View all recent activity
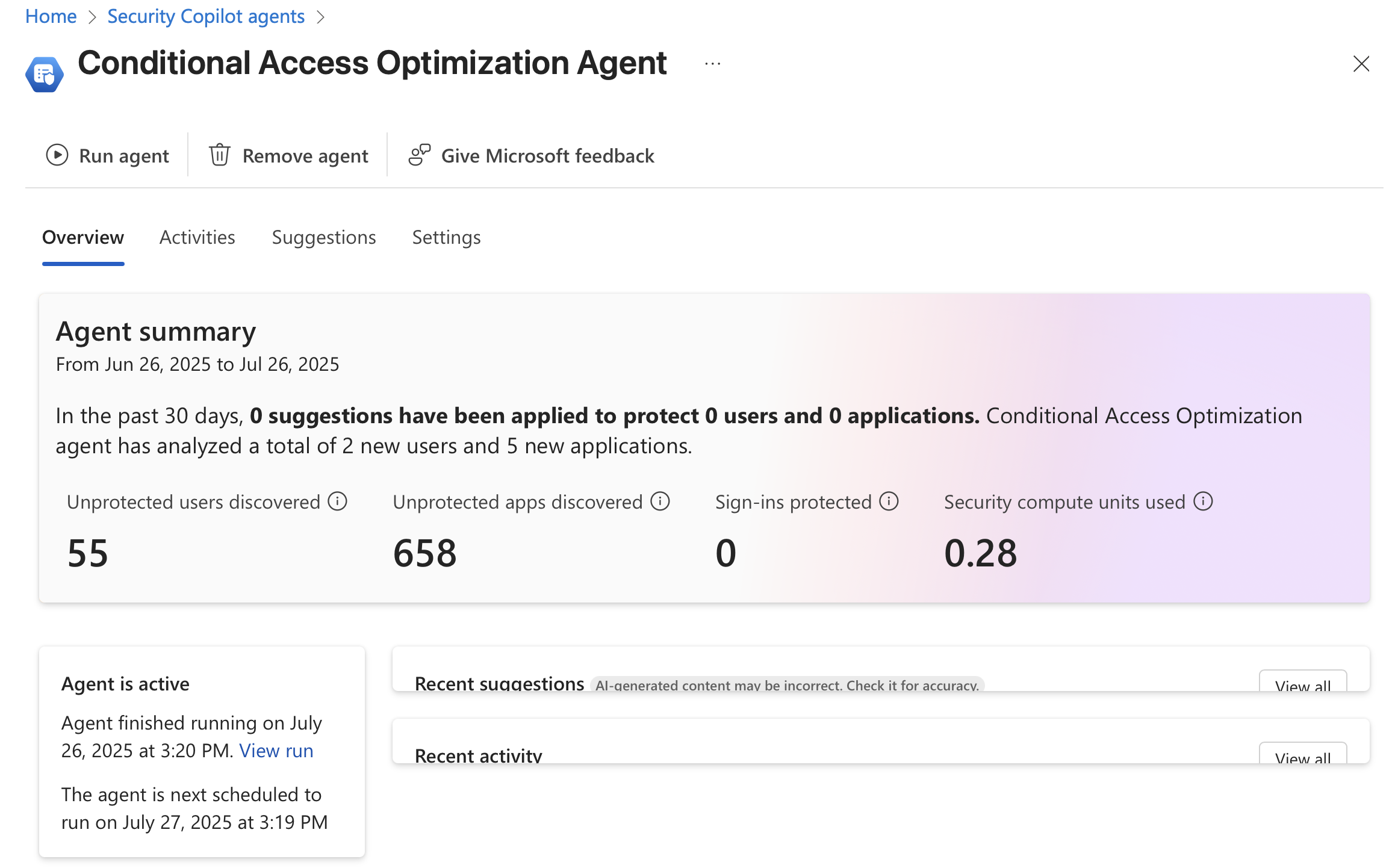1398x868 pixels. [1303, 754]
